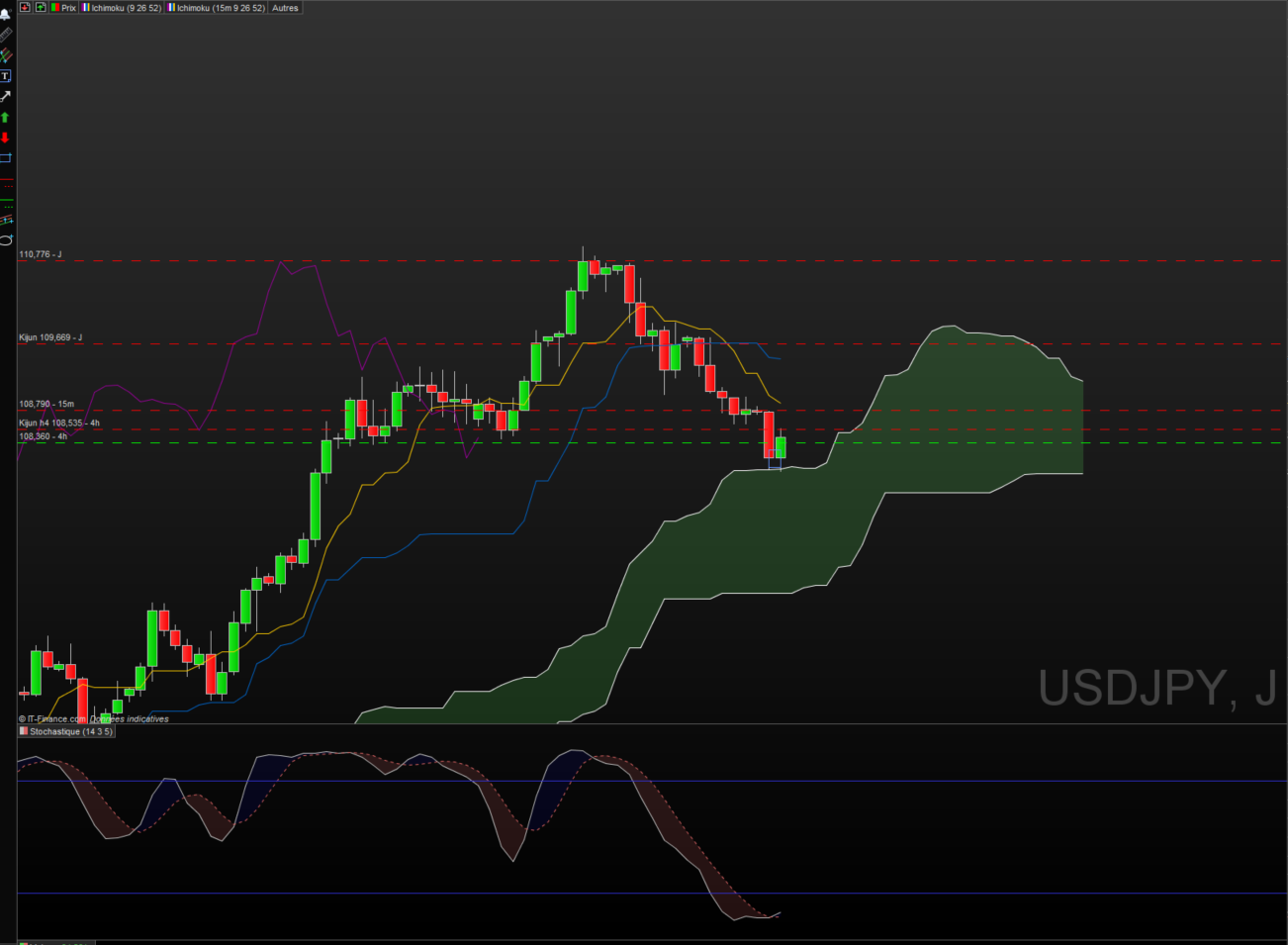The width and height of the screenshot is (1288, 945).
Task: Select the rectangle drawing tool
Action: (5, 157)
